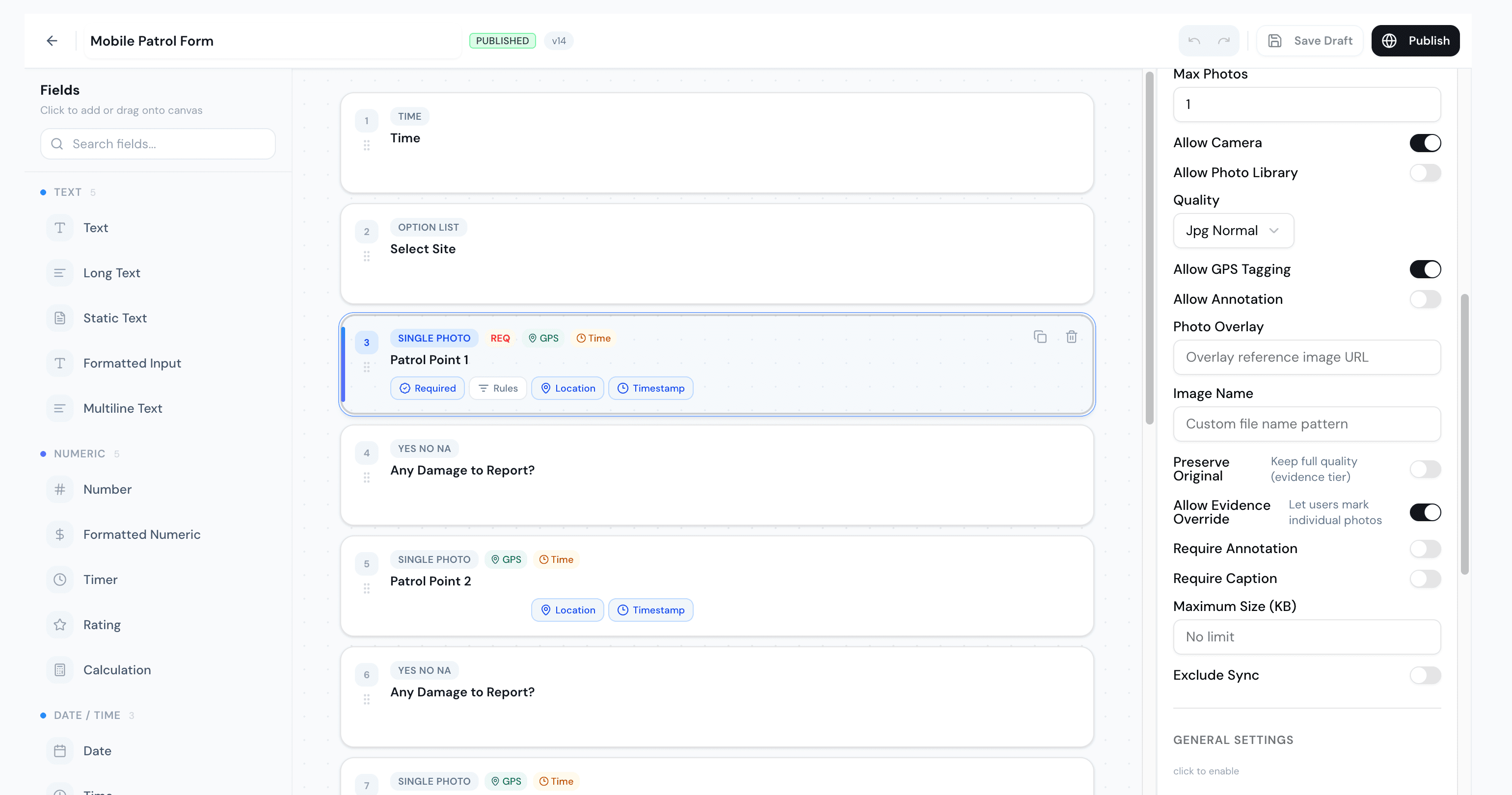Screen dimensions: 1512x795
Task: Toggle Allow Evidence Override switch
Action: (1425, 512)
